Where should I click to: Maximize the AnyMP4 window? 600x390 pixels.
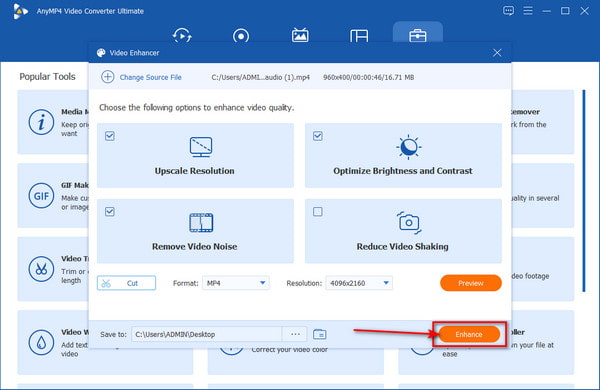coord(565,11)
